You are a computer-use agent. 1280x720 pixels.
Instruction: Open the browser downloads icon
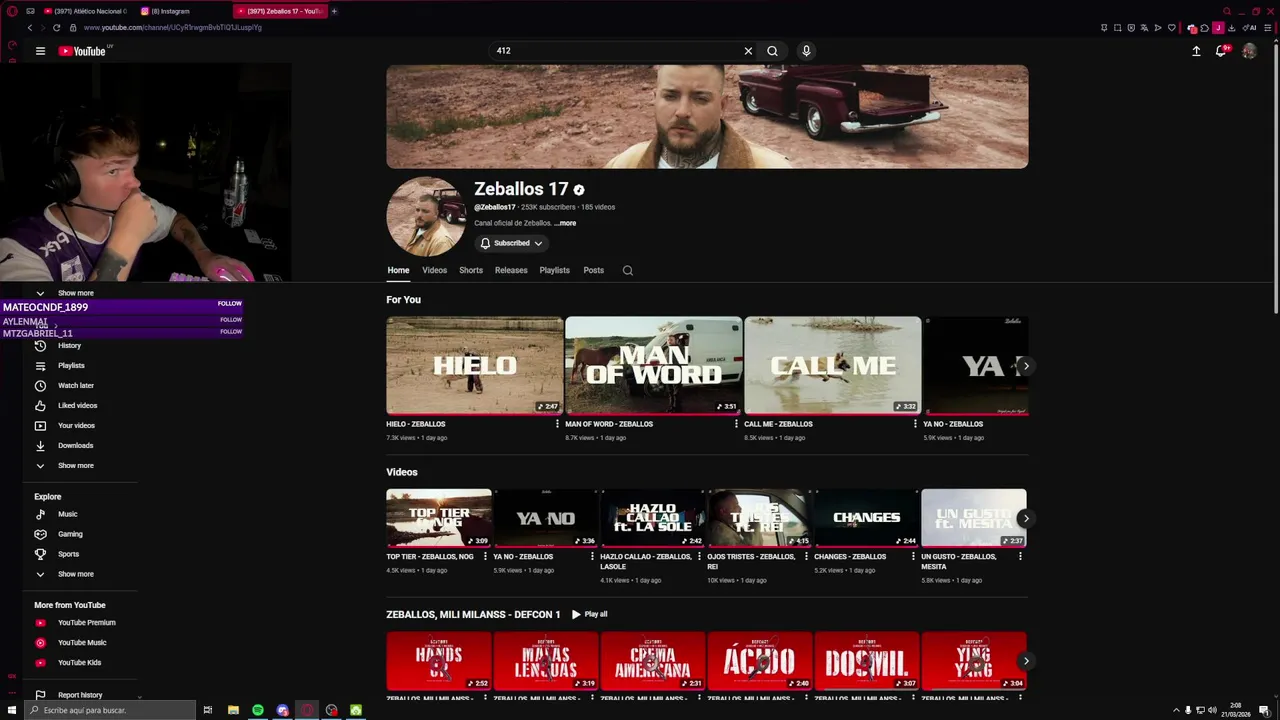click(x=1231, y=27)
